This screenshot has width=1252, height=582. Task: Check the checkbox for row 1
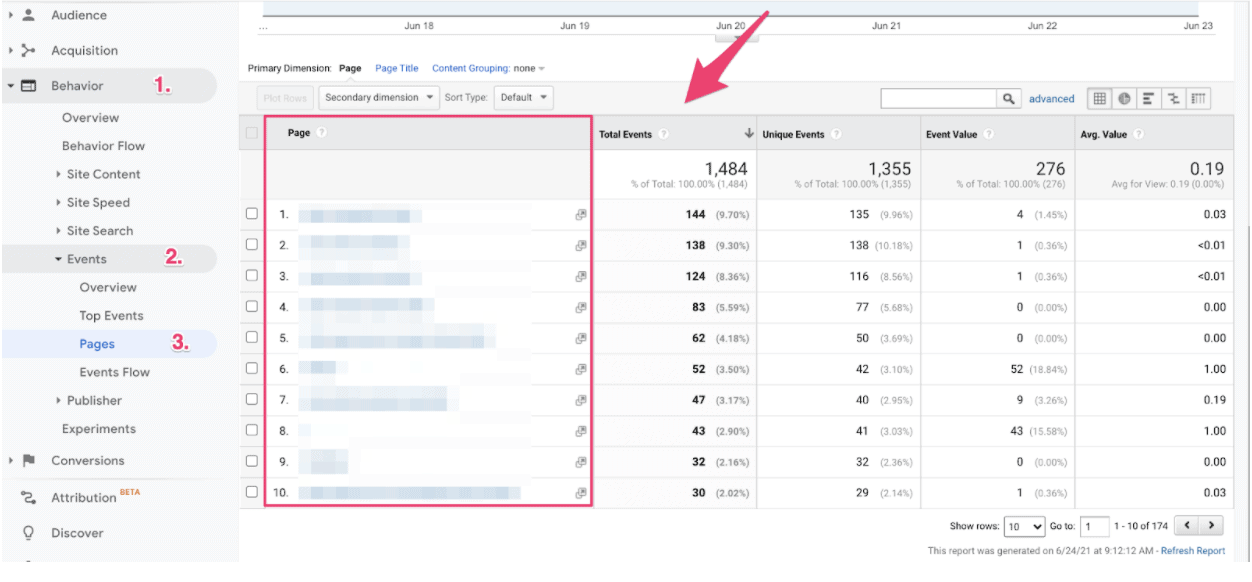click(252, 214)
